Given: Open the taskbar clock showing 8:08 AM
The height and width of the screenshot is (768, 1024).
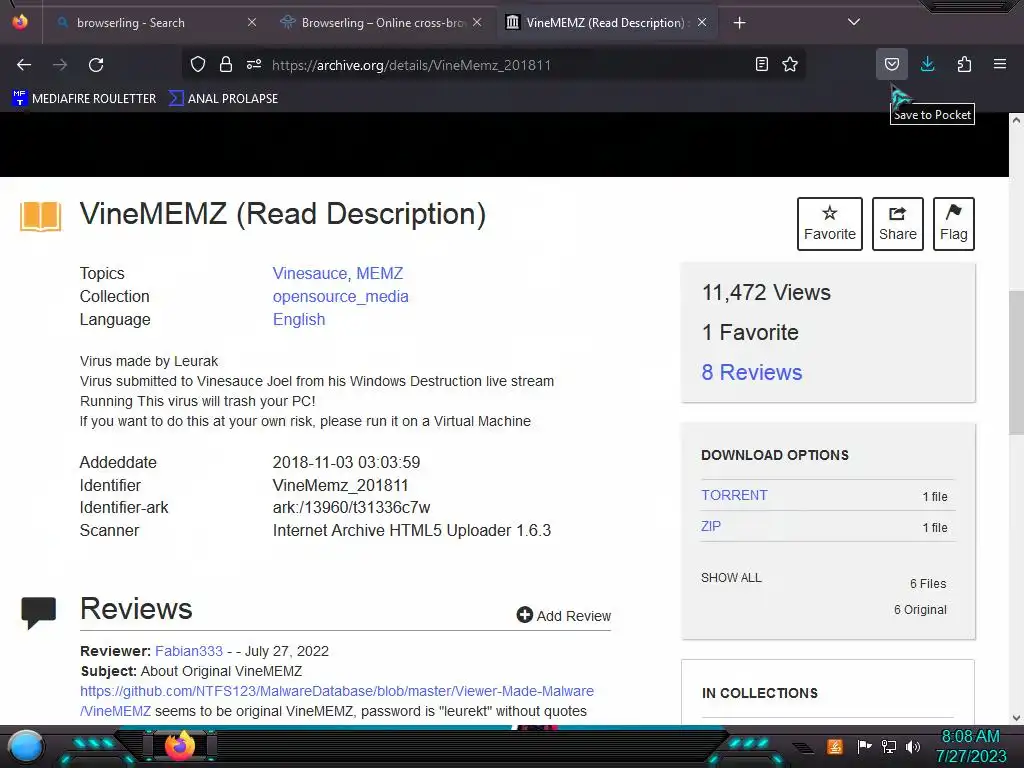Looking at the screenshot, I should click(970, 746).
